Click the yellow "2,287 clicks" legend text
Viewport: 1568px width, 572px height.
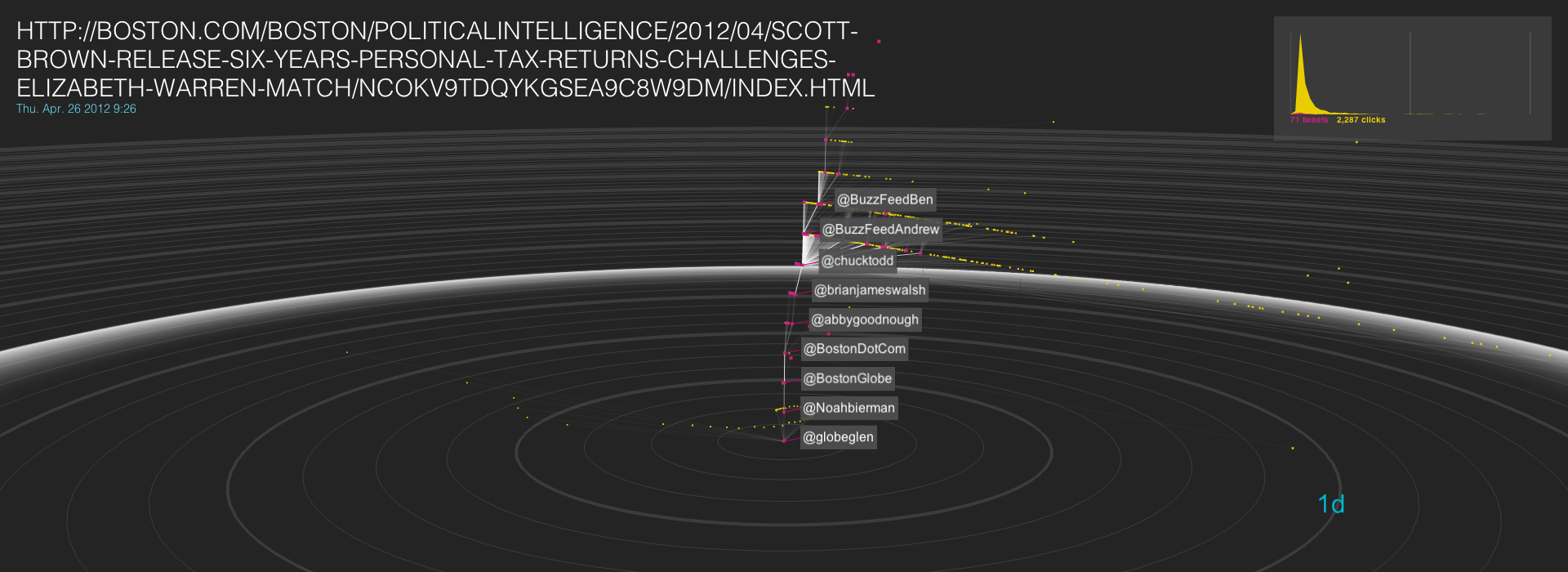1361,120
